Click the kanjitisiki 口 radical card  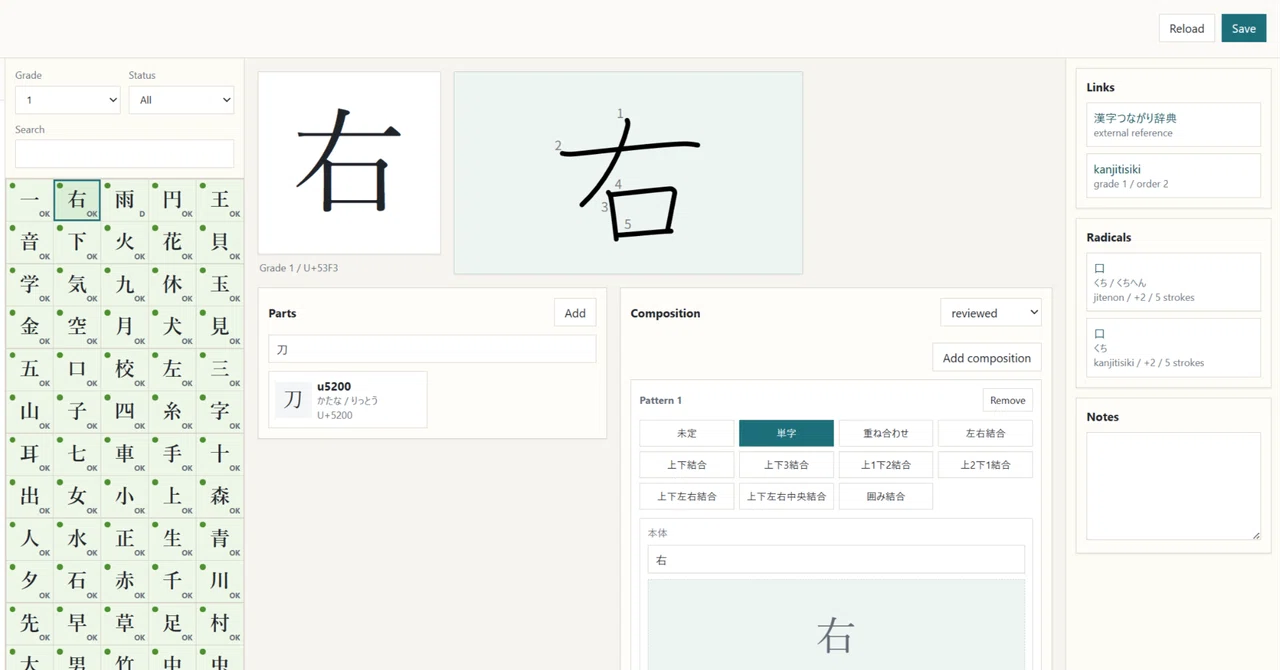point(1173,348)
